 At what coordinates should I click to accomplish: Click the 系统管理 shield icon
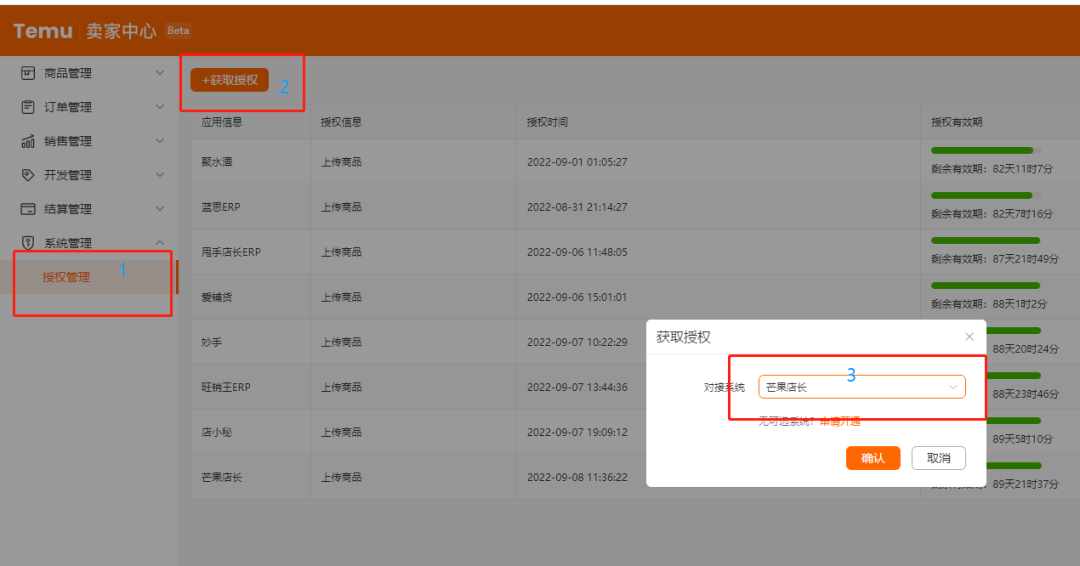28,242
